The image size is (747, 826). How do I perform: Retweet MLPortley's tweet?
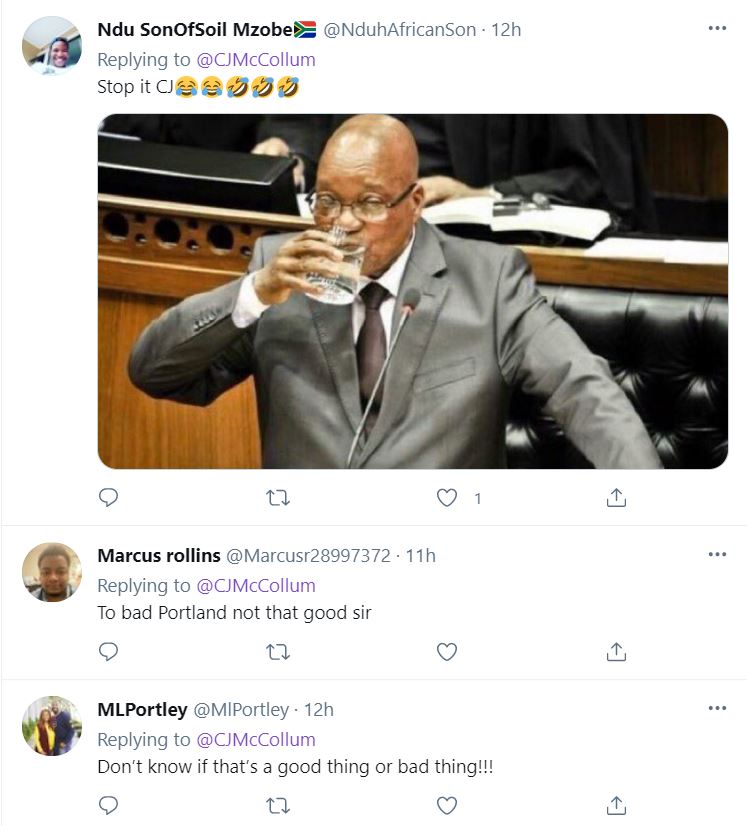tap(278, 805)
